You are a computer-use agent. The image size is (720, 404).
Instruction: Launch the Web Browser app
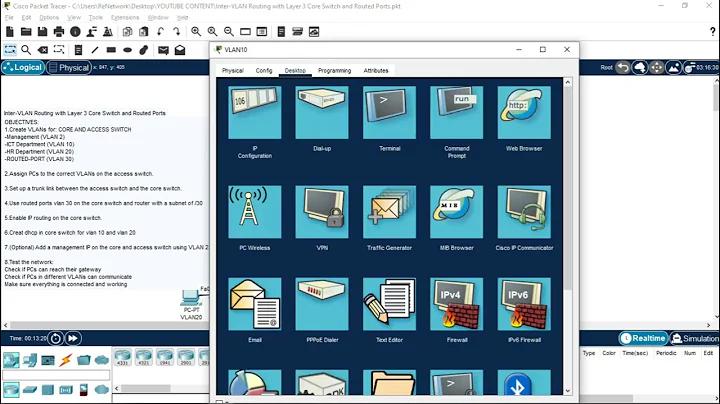(x=524, y=112)
